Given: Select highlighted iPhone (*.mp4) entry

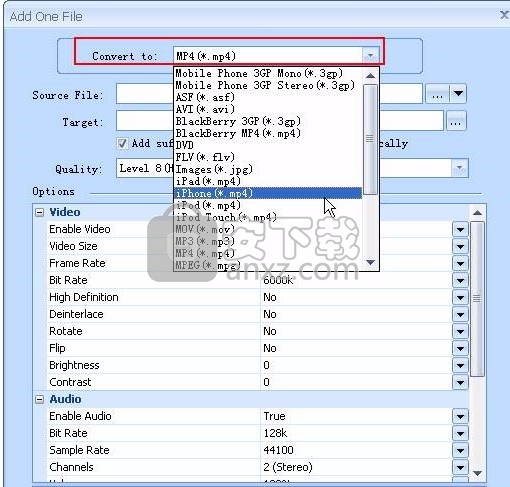Looking at the screenshot, I should [268, 193].
